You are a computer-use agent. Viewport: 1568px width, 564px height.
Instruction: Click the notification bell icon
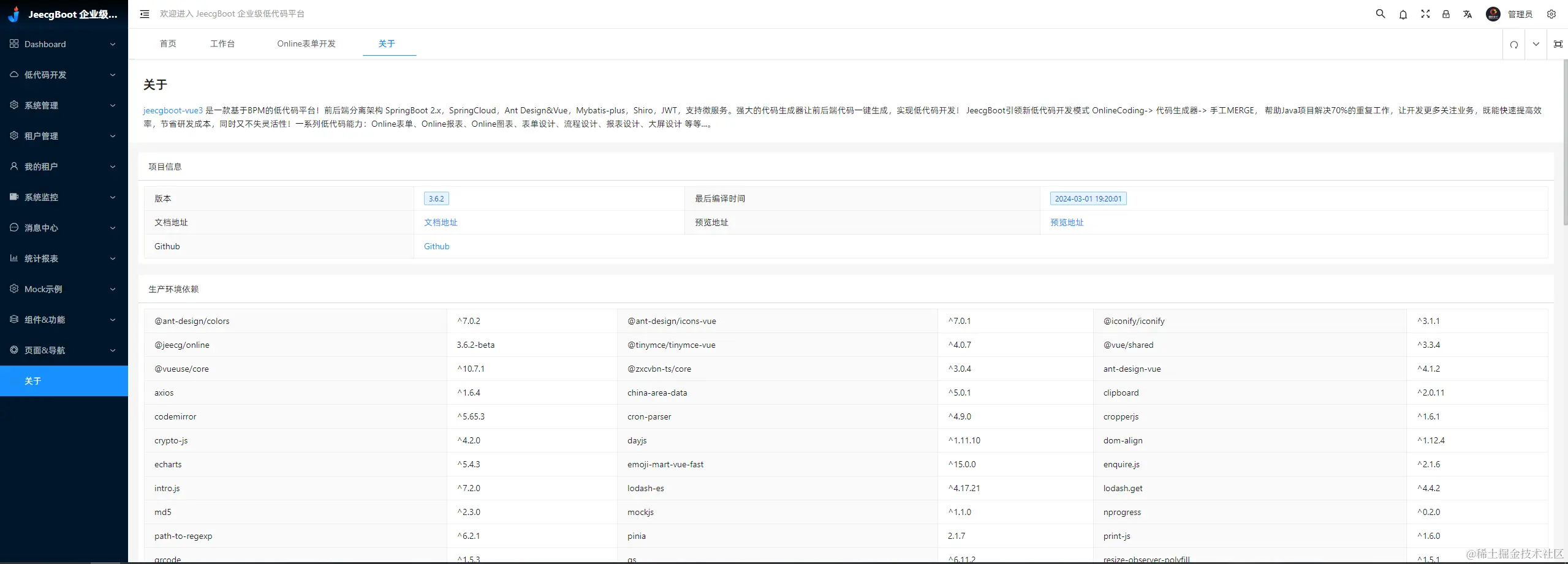pyautogui.click(x=1403, y=13)
